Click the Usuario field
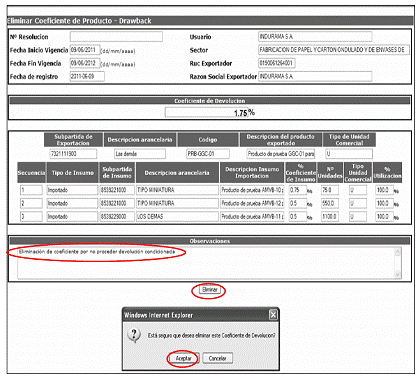Image resolution: width=420 pixels, height=379 pixels. [x=315, y=37]
